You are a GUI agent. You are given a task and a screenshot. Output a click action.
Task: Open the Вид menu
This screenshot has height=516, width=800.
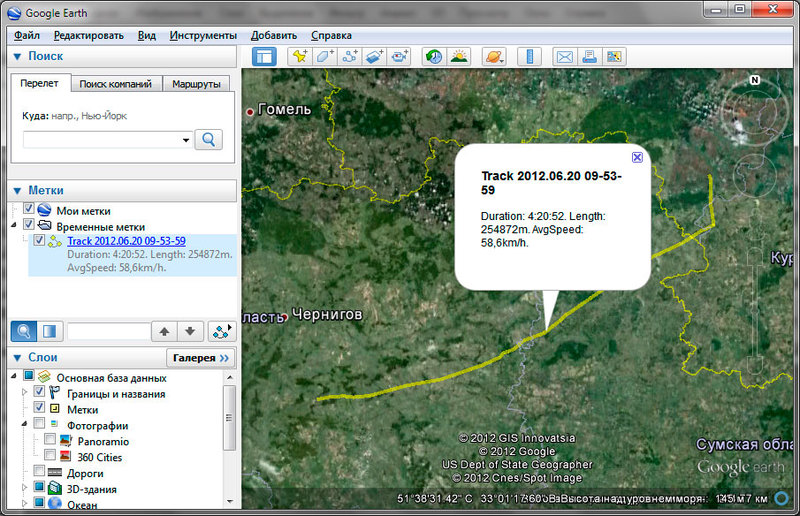pyautogui.click(x=147, y=35)
